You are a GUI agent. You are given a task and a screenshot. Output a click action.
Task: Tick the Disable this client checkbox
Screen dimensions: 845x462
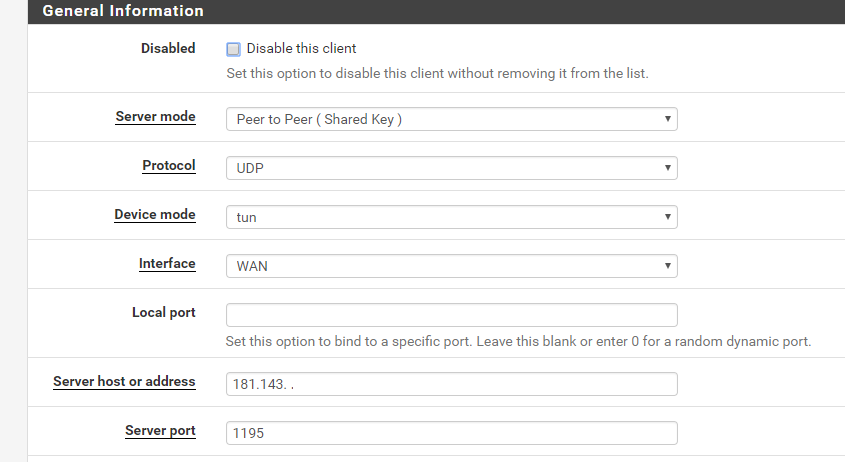(233, 49)
